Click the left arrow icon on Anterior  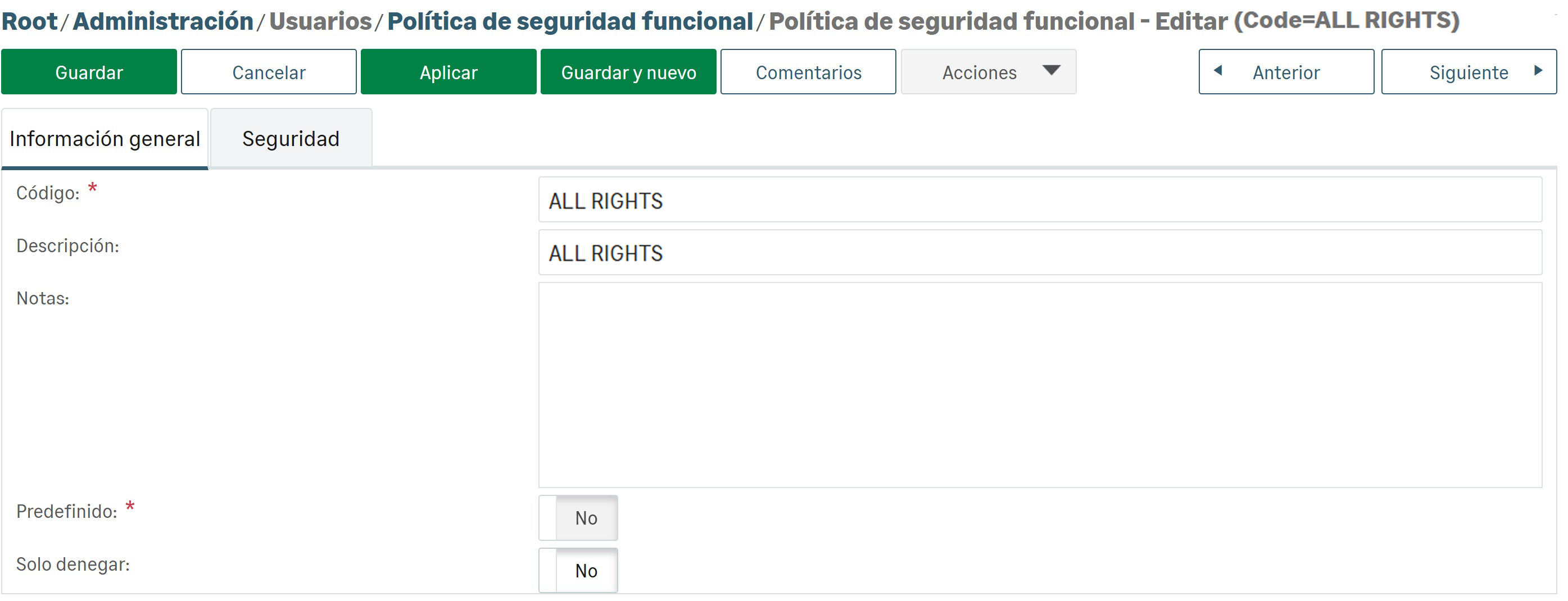(x=1218, y=71)
